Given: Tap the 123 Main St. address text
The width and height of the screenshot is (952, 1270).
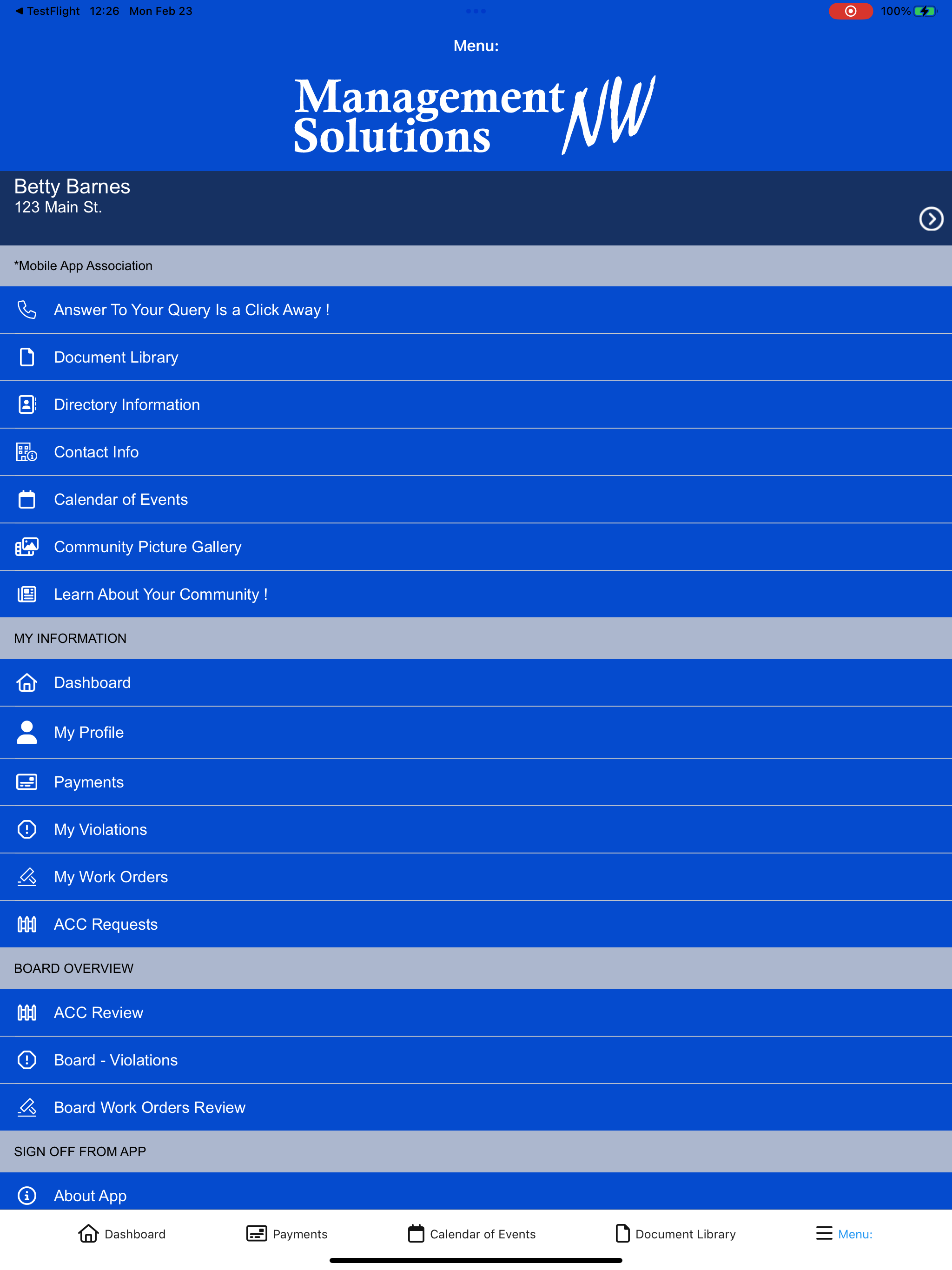Looking at the screenshot, I should 58,207.
